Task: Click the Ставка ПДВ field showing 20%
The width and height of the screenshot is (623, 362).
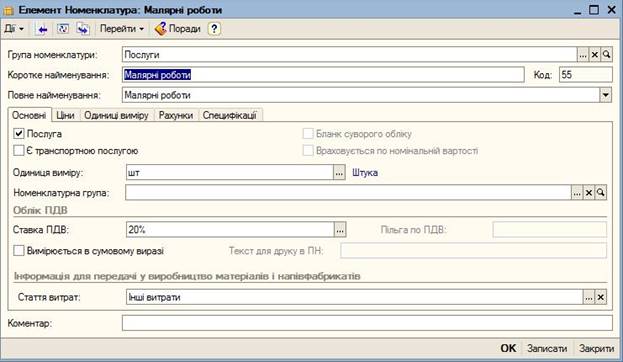Action: 230,230
